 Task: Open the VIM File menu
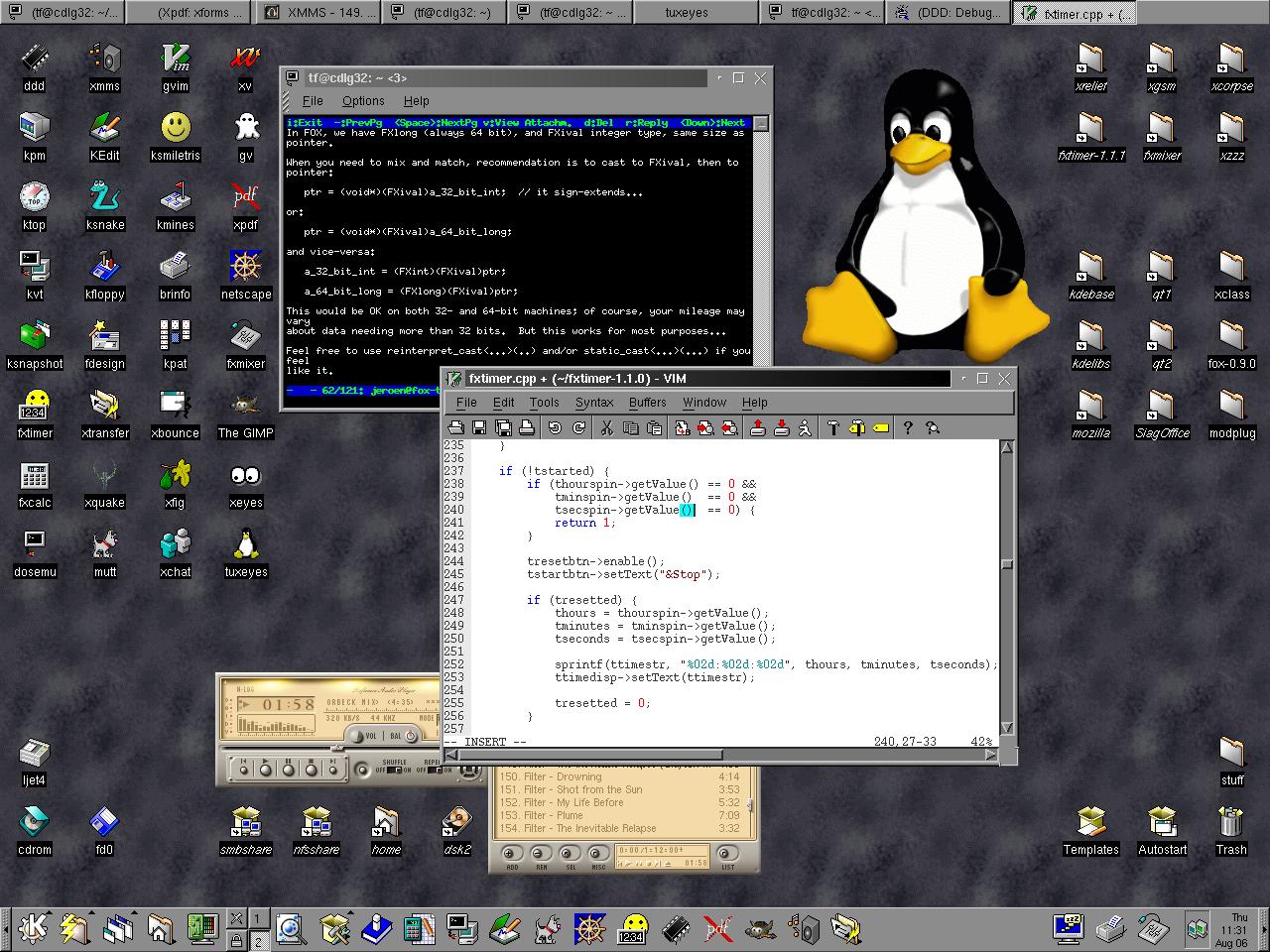[466, 403]
